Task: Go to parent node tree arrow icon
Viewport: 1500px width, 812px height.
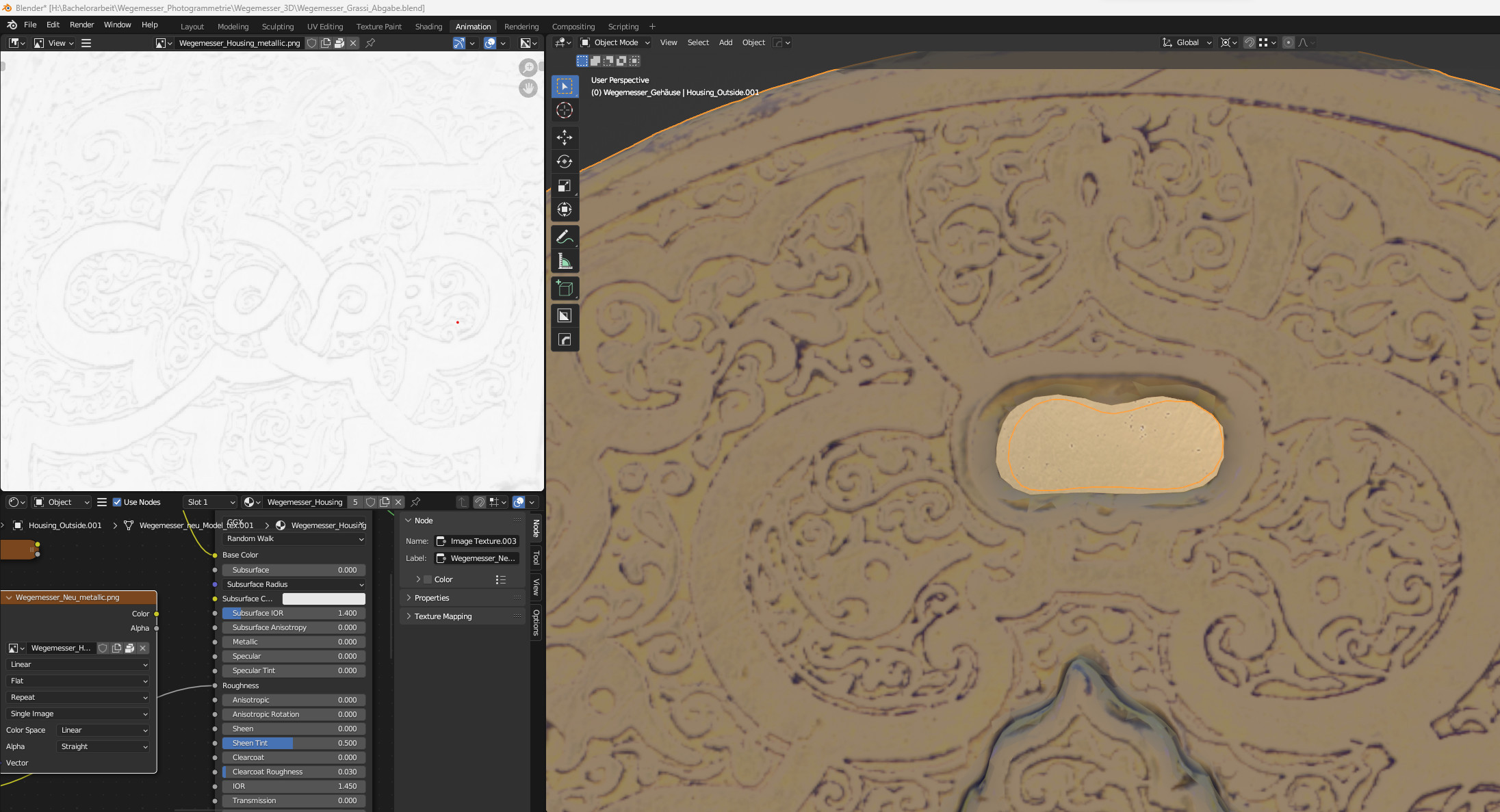Action: point(463,502)
